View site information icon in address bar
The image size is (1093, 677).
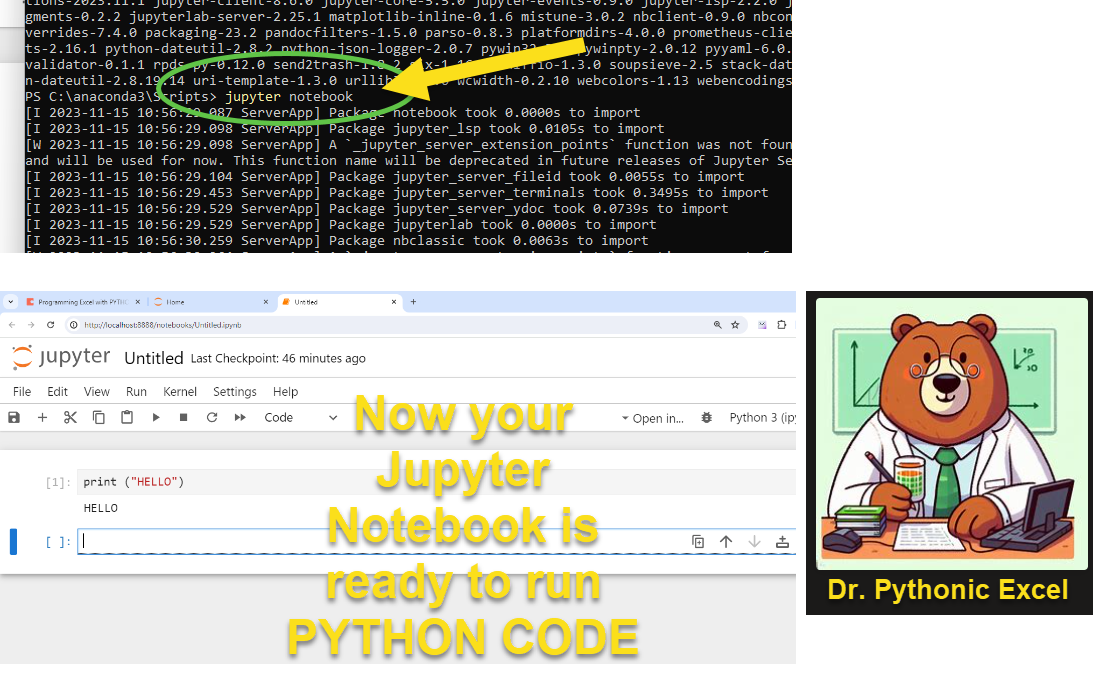click(x=74, y=325)
